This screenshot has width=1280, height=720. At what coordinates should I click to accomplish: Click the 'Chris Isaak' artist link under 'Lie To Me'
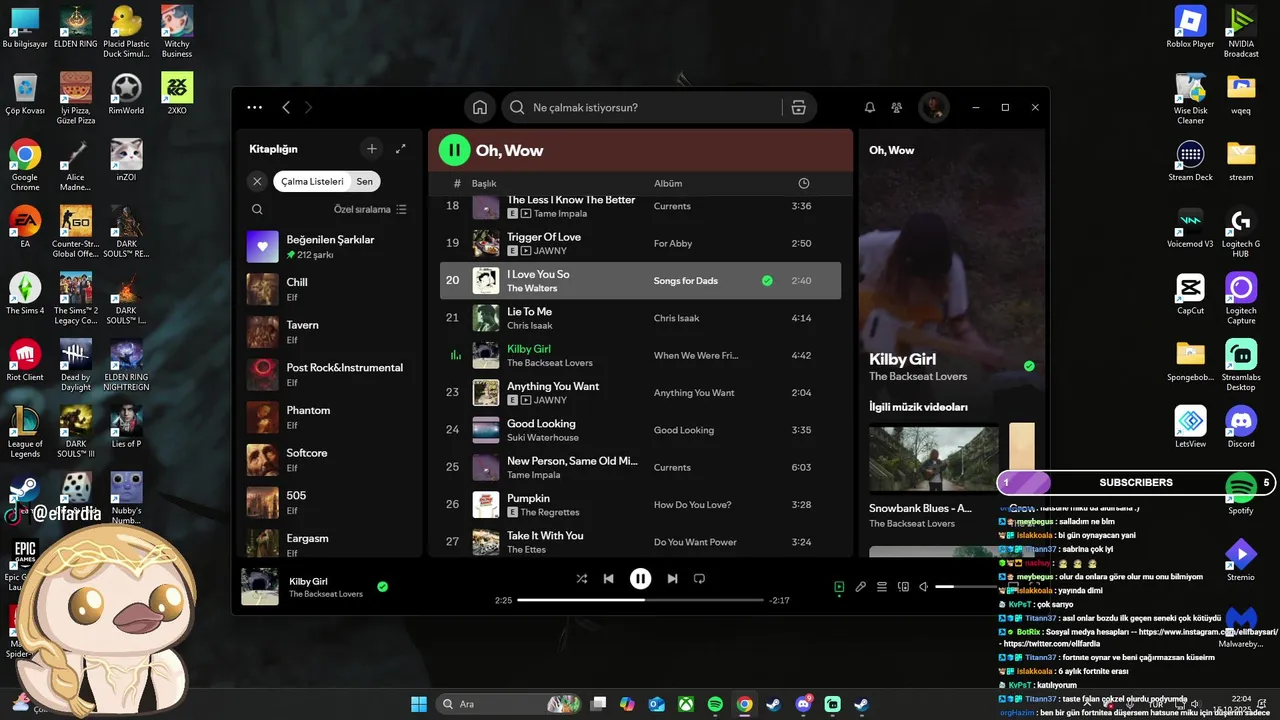pos(530,326)
